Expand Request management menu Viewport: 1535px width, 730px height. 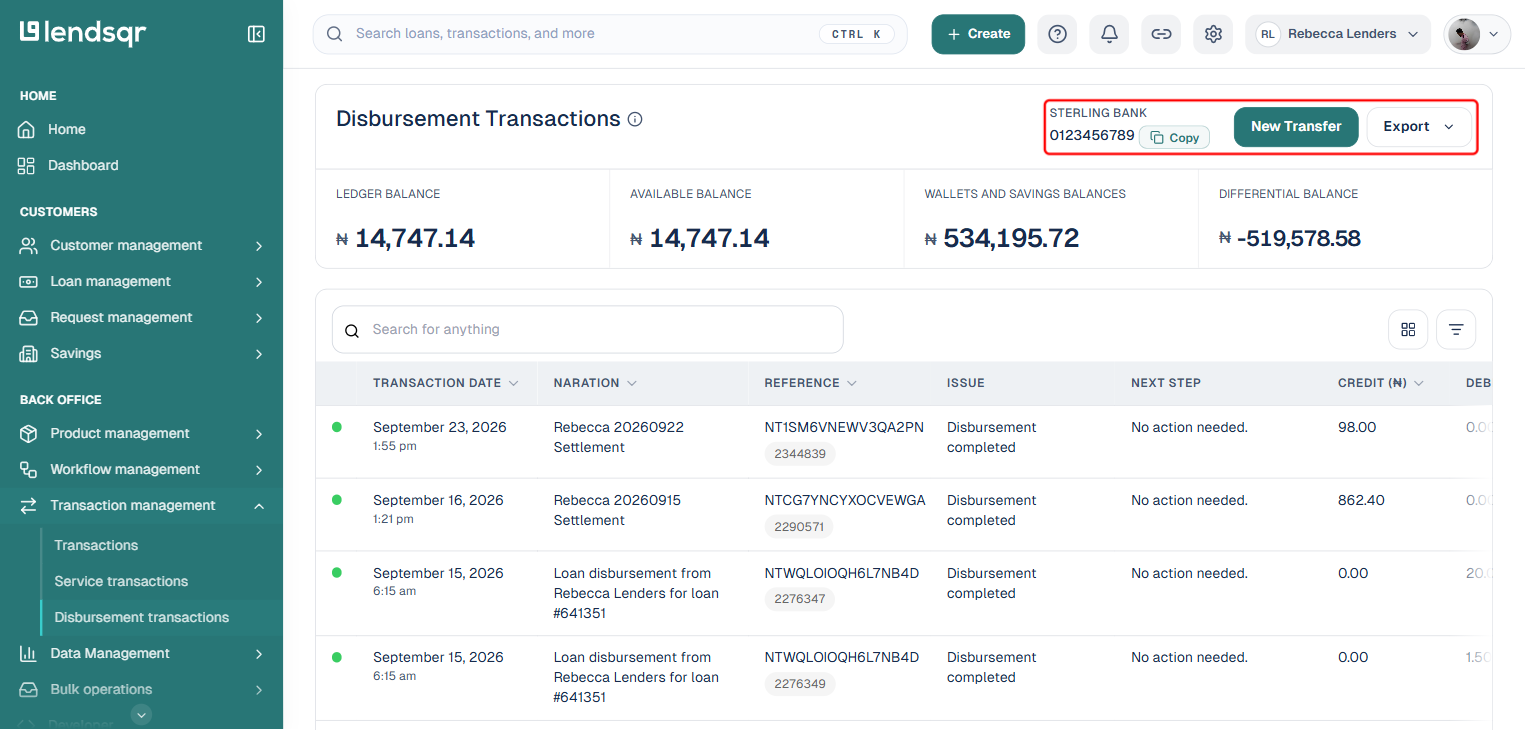[x=141, y=317]
